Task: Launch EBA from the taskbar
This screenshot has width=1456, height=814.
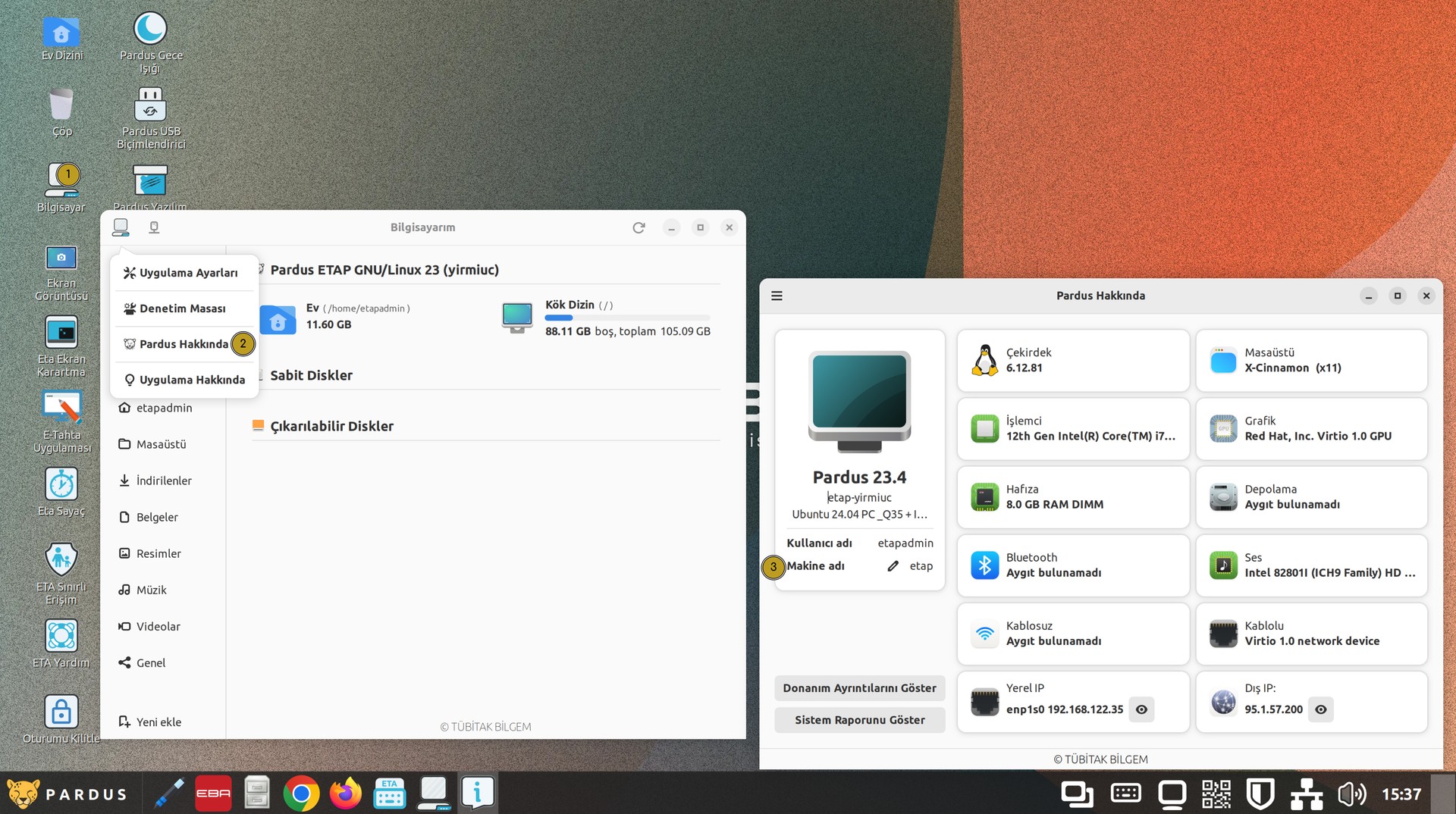Action: tap(214, 794)
